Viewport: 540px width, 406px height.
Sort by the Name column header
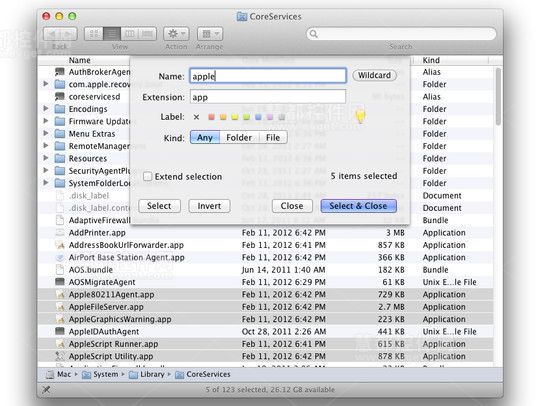80,60
